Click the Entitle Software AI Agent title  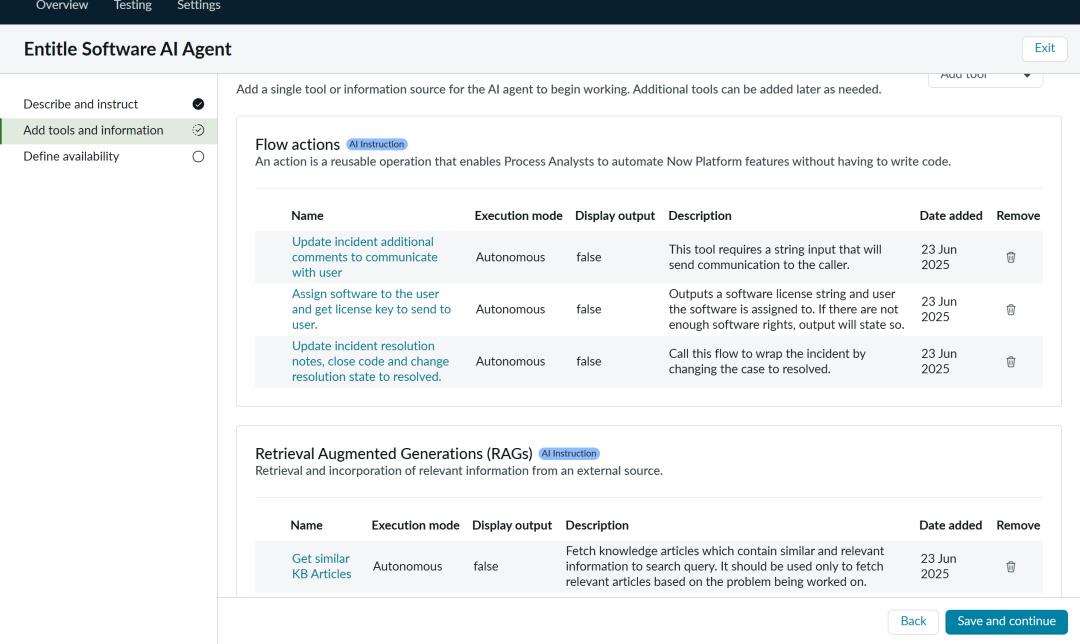(127, 49)
